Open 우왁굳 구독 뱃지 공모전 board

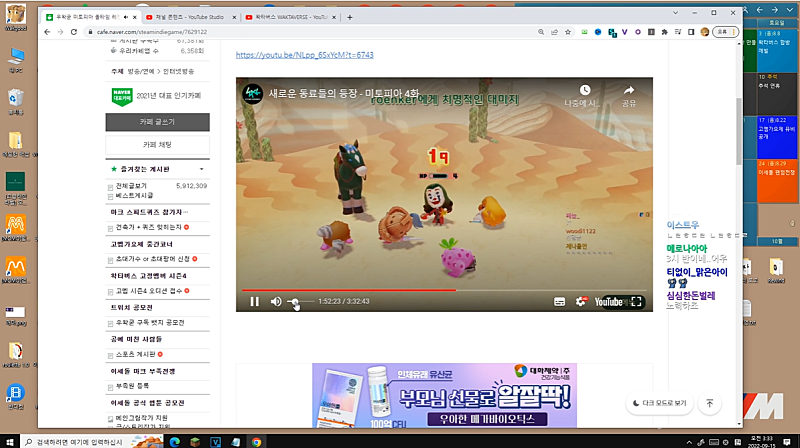click(x=150, y=322)
